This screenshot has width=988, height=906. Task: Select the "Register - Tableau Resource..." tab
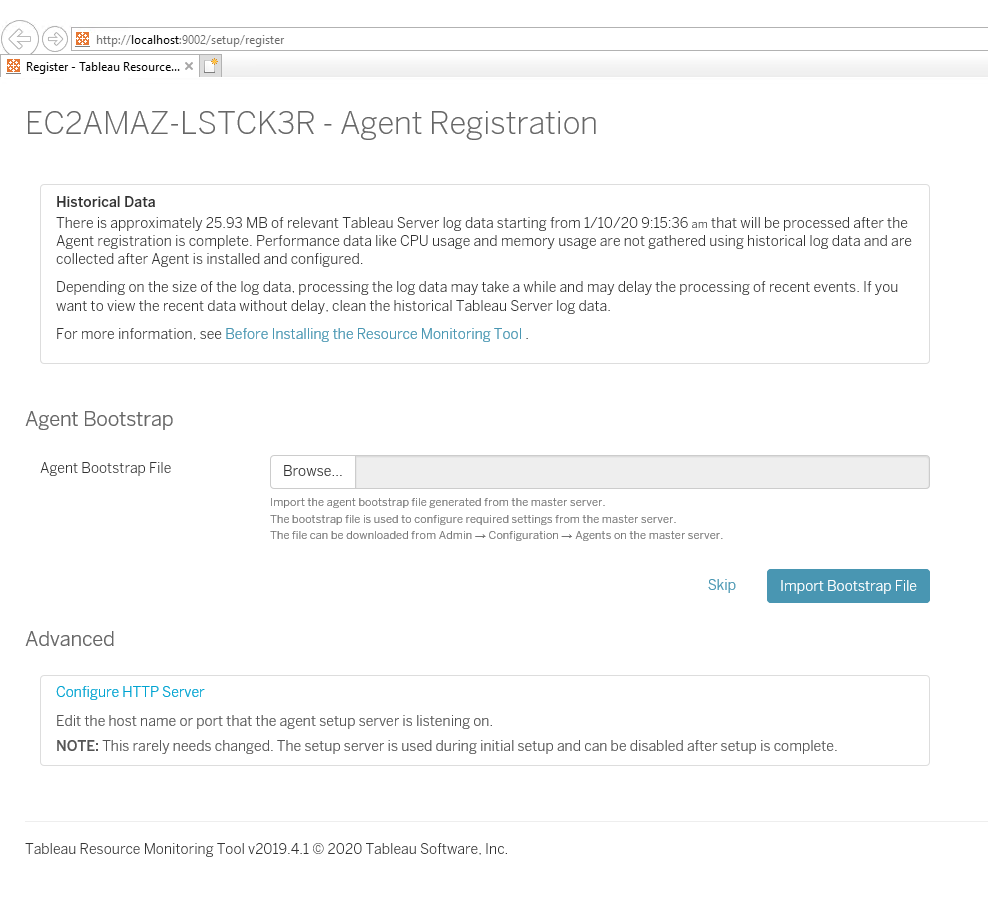100,66
